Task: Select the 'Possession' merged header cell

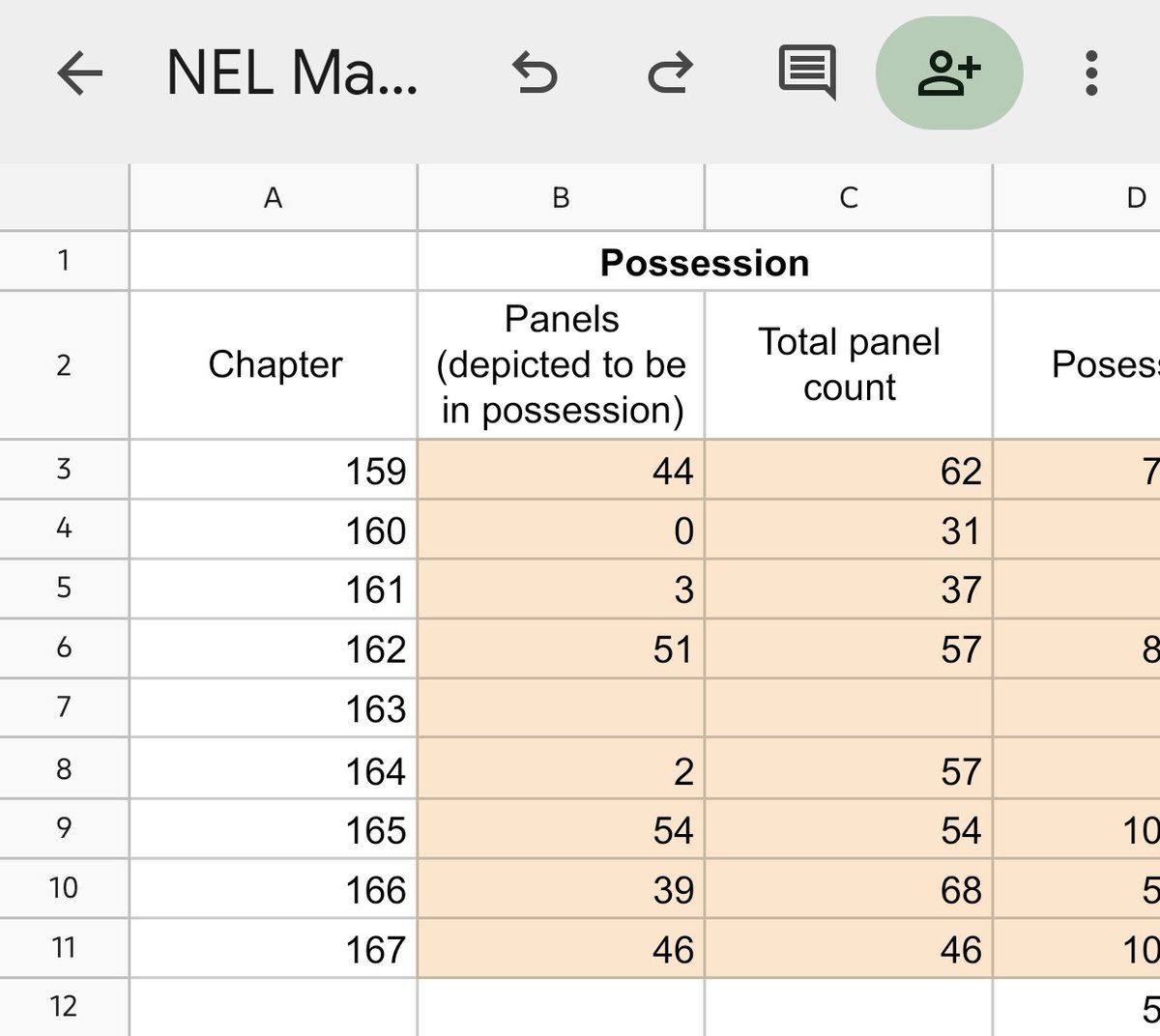Action: point(705,262)
